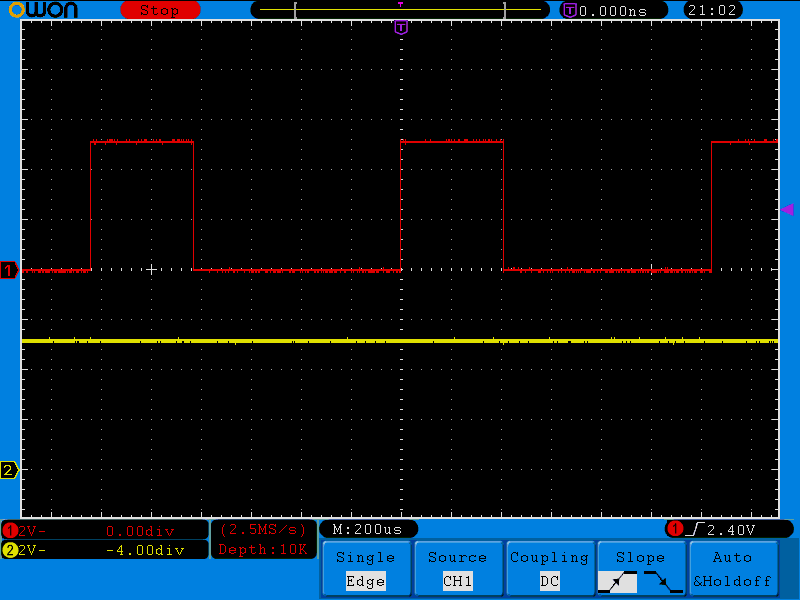
Task: Click the rising-edge trigger symbol beside 2.40V
Action: click(695, 530)
